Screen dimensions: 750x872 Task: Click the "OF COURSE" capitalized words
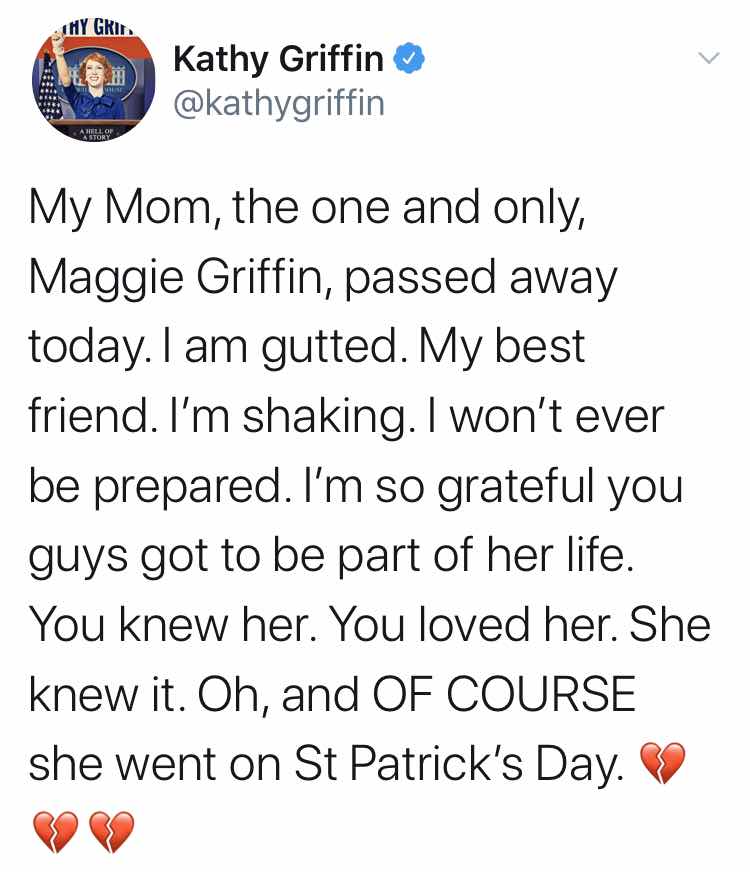click(504, 694)
